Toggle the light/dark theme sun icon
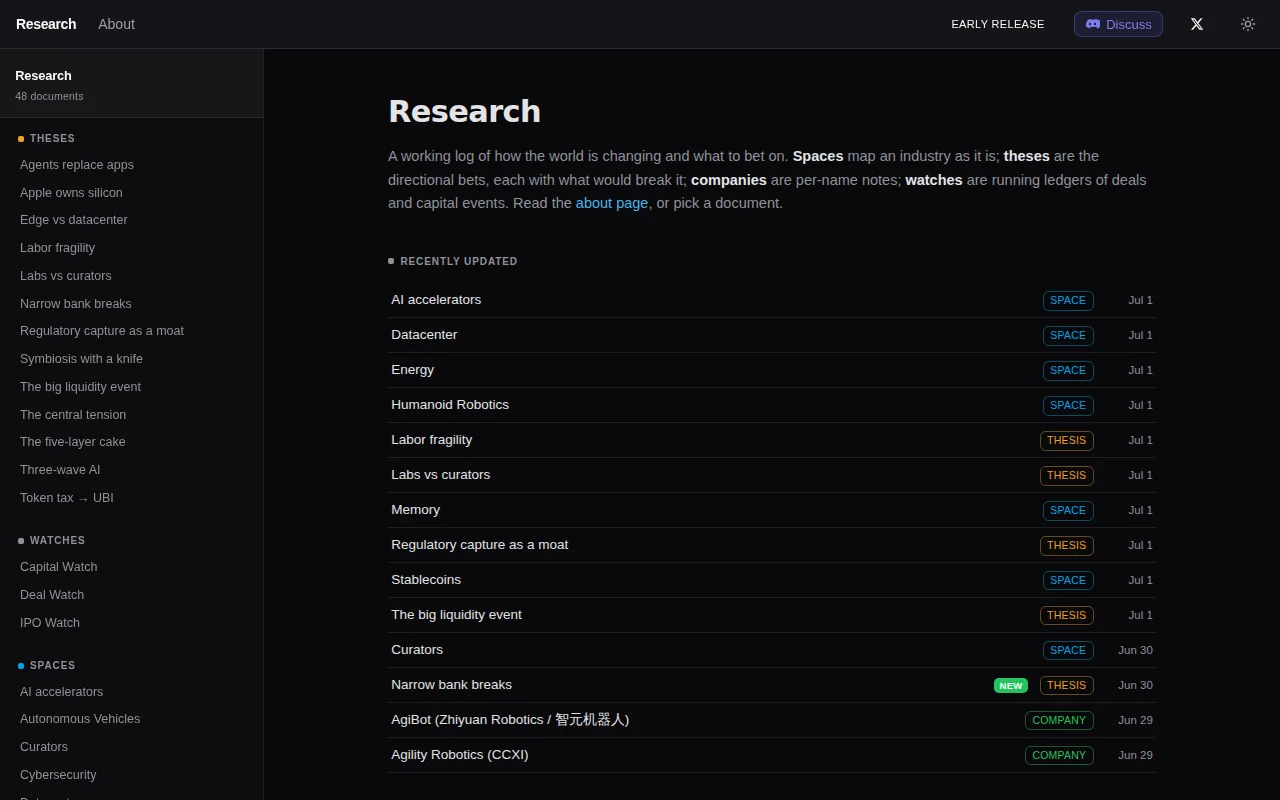1280x800 pixels. pos(1248,24)
